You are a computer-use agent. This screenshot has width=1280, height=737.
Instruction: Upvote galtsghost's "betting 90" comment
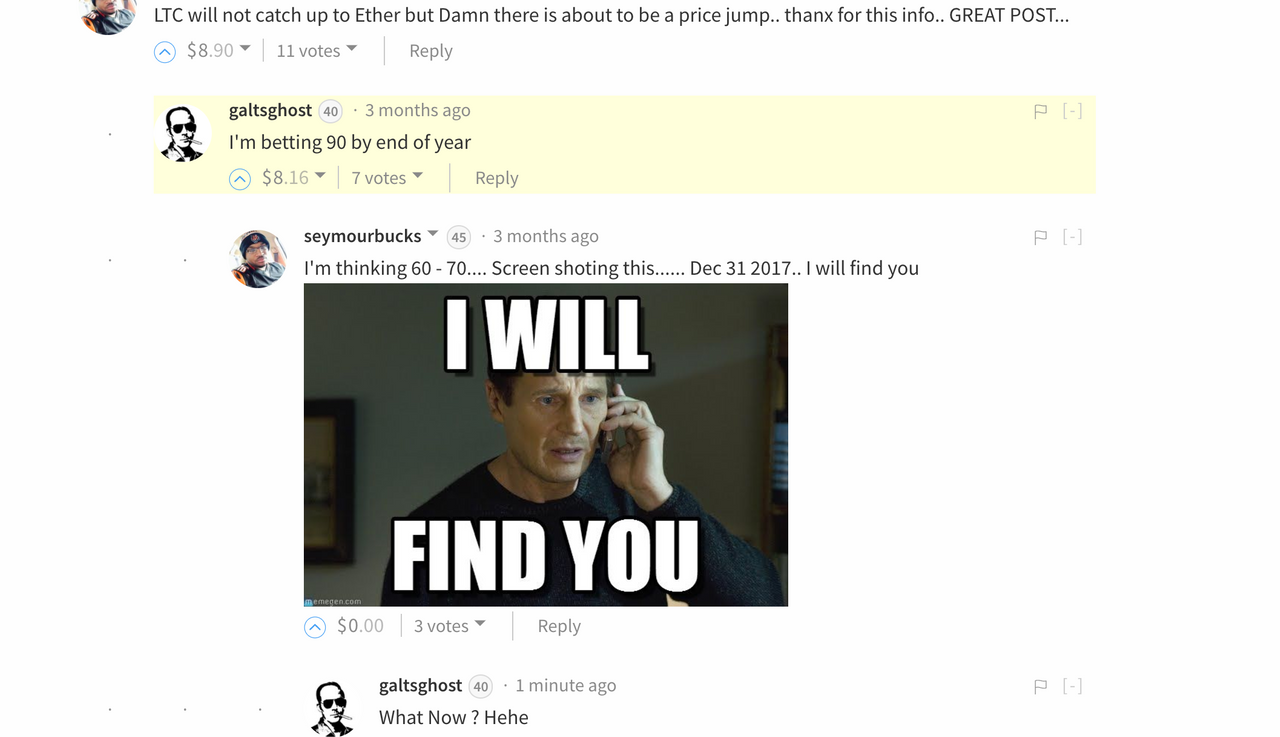pyautogui.click(x=240, y=179)
